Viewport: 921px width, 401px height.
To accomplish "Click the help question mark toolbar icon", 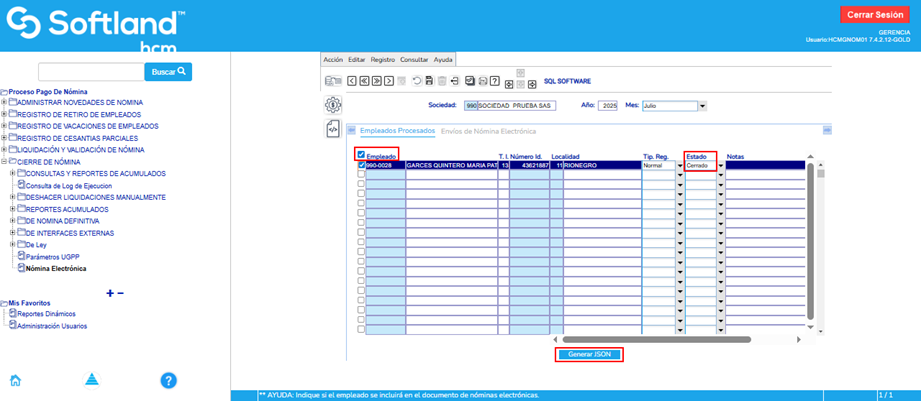I will pyautogui.click(x=495, y=81).
